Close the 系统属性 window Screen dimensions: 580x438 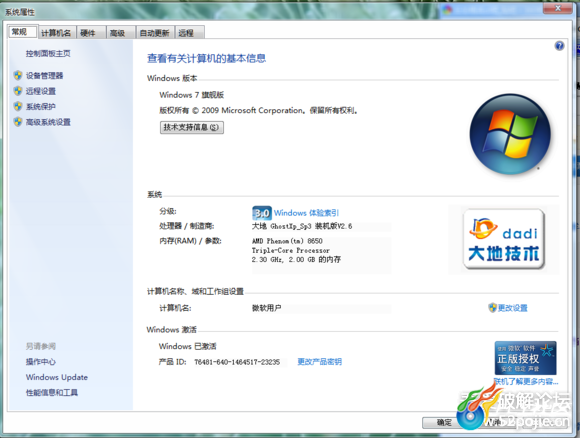558,8
